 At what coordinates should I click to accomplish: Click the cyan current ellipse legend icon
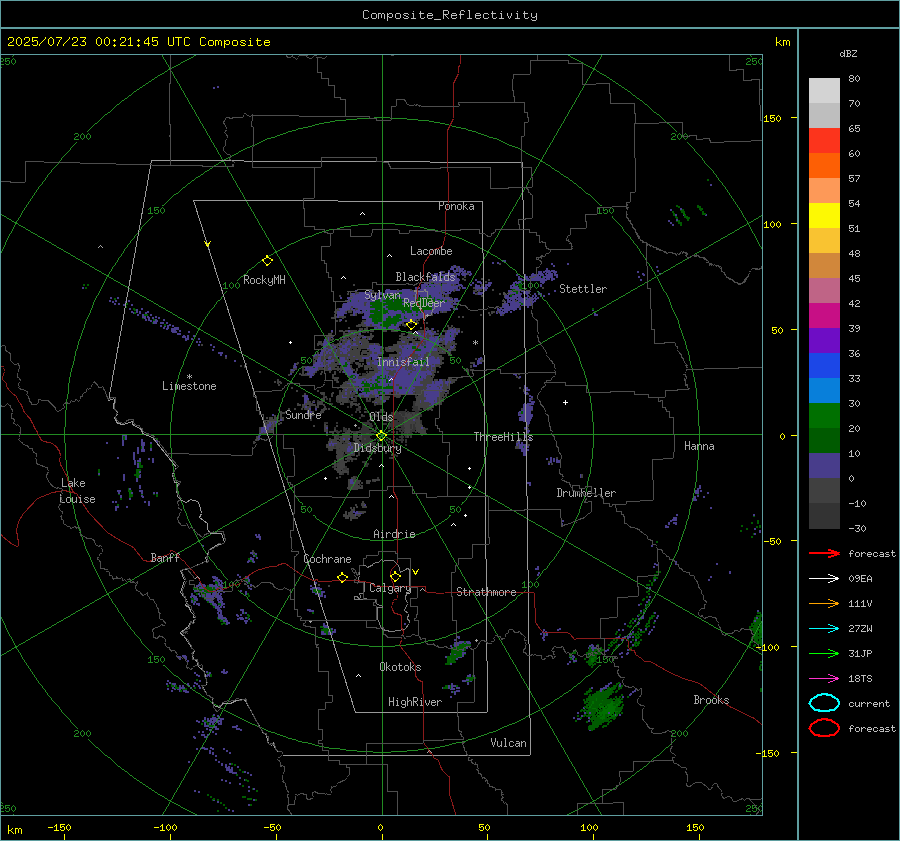824,703
